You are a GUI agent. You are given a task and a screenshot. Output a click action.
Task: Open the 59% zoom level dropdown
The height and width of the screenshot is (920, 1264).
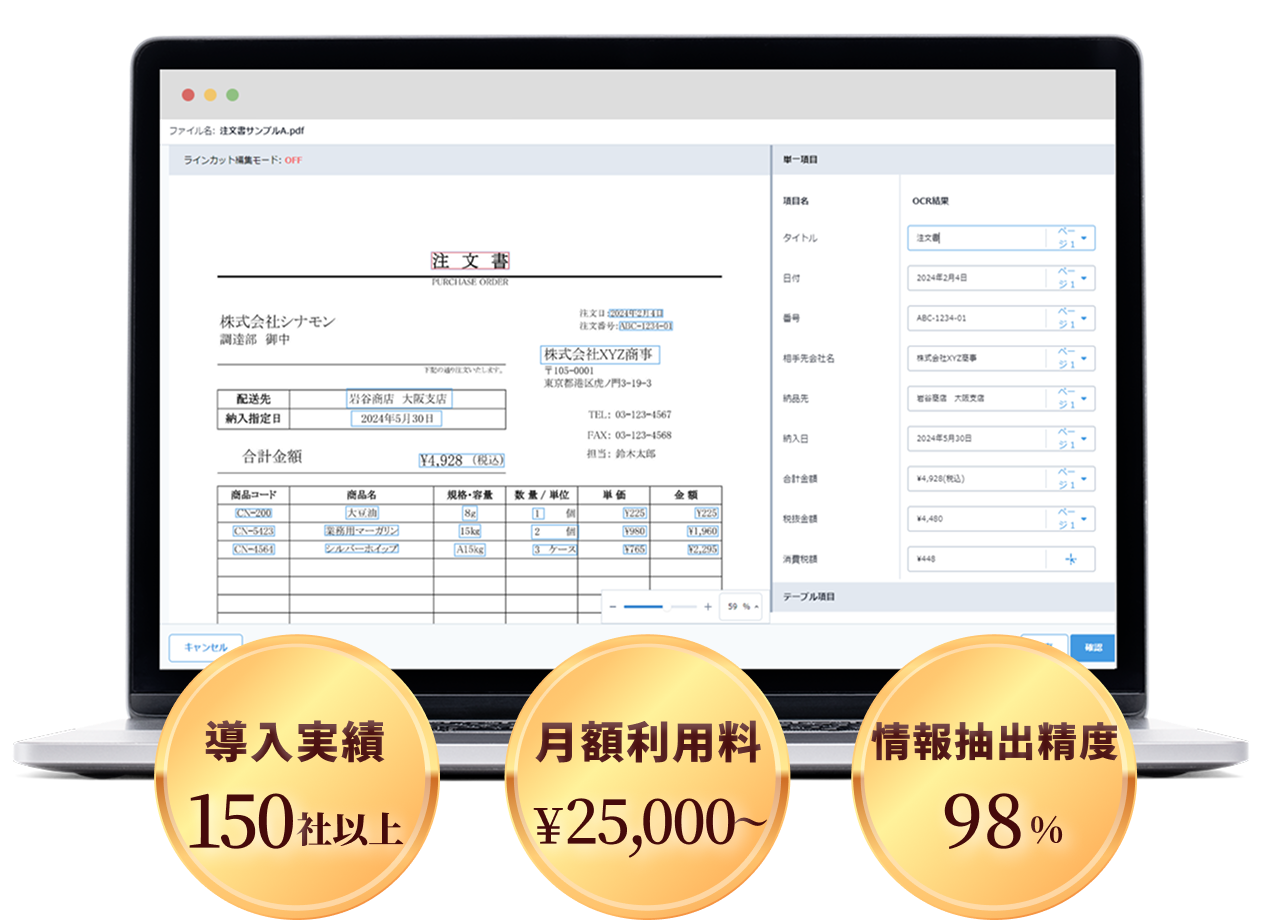pos(741,607)
